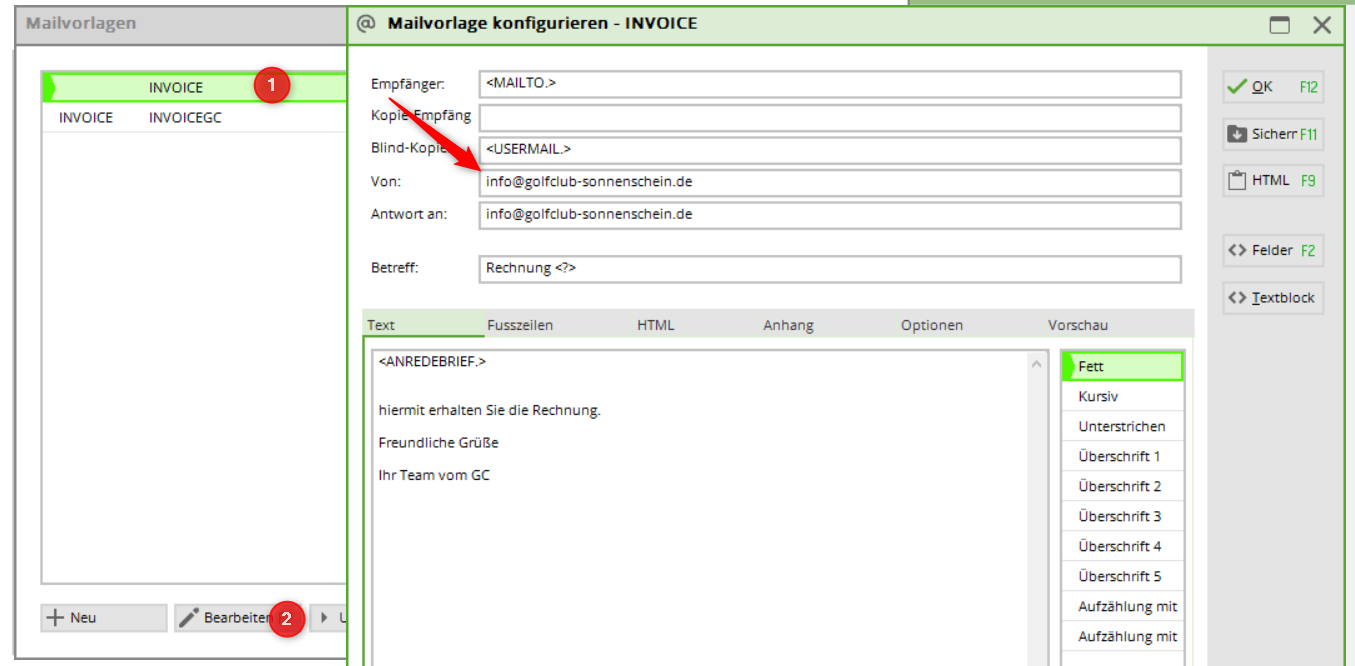
Task: Switch to the Optionen tab
Action: (931, 325)
